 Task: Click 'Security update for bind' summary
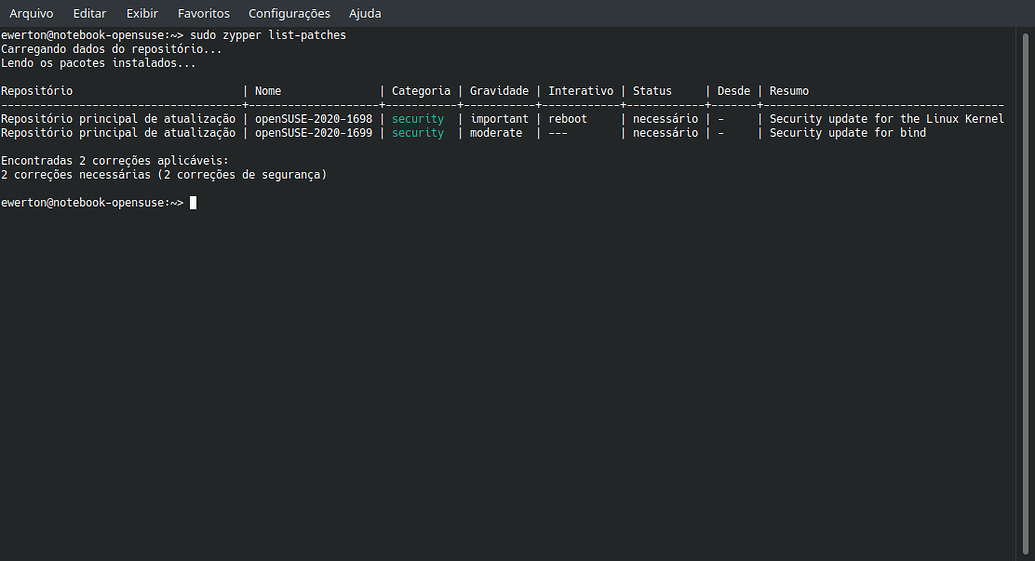click(x=848, y=133)
